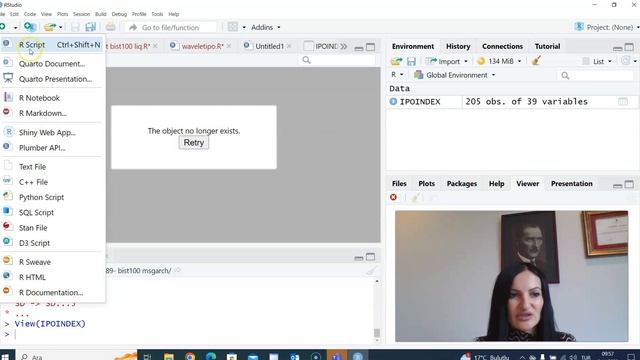This screenshot has width=640, height=360.
Task: Switch to the Packages tab
Action: (x=462, y=184)
